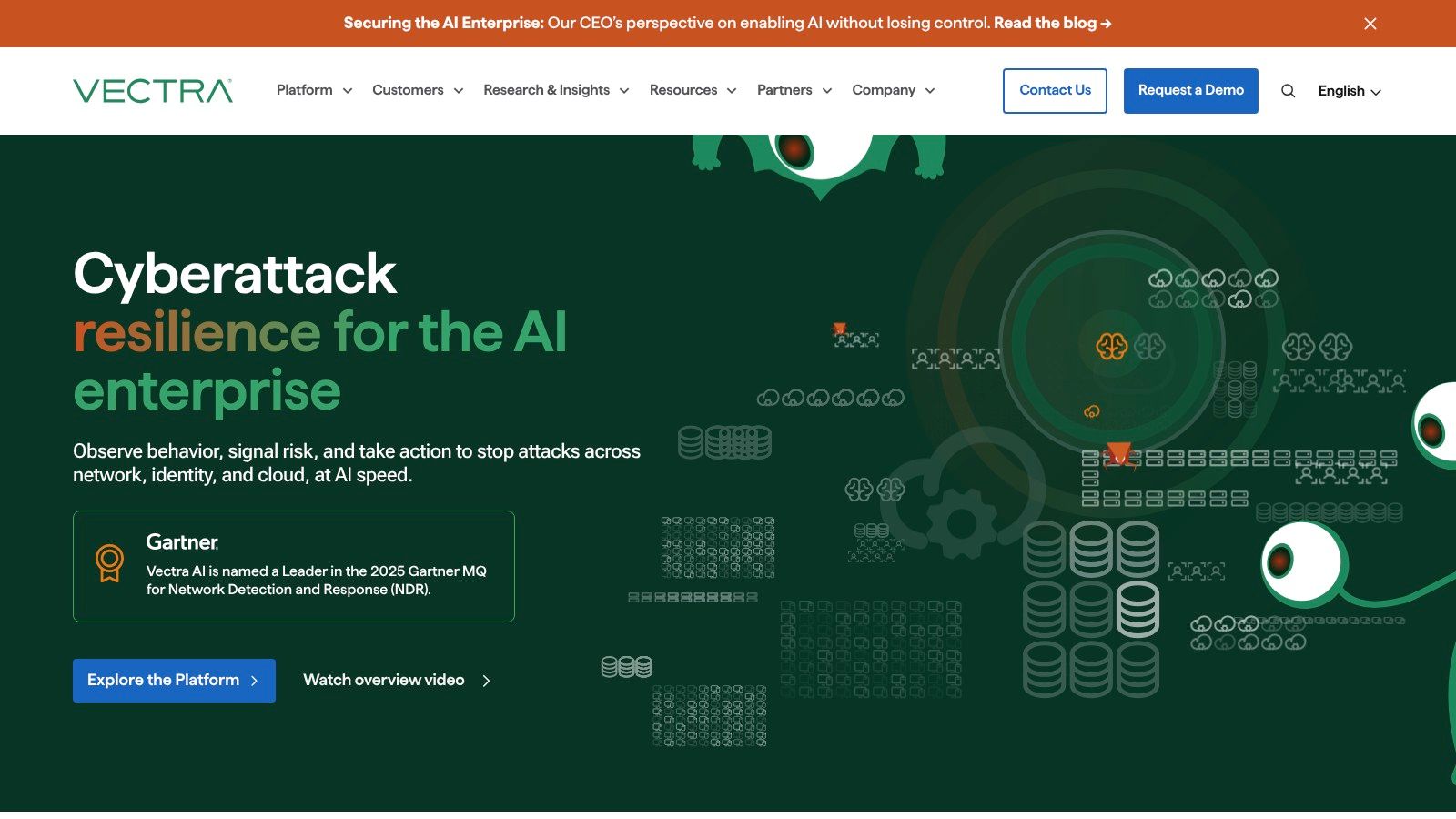Click the 'Observe behavior, signal risk' paragraph
Screen dimensions: 1456x819
pyautogui.click(x=357, y=463)
